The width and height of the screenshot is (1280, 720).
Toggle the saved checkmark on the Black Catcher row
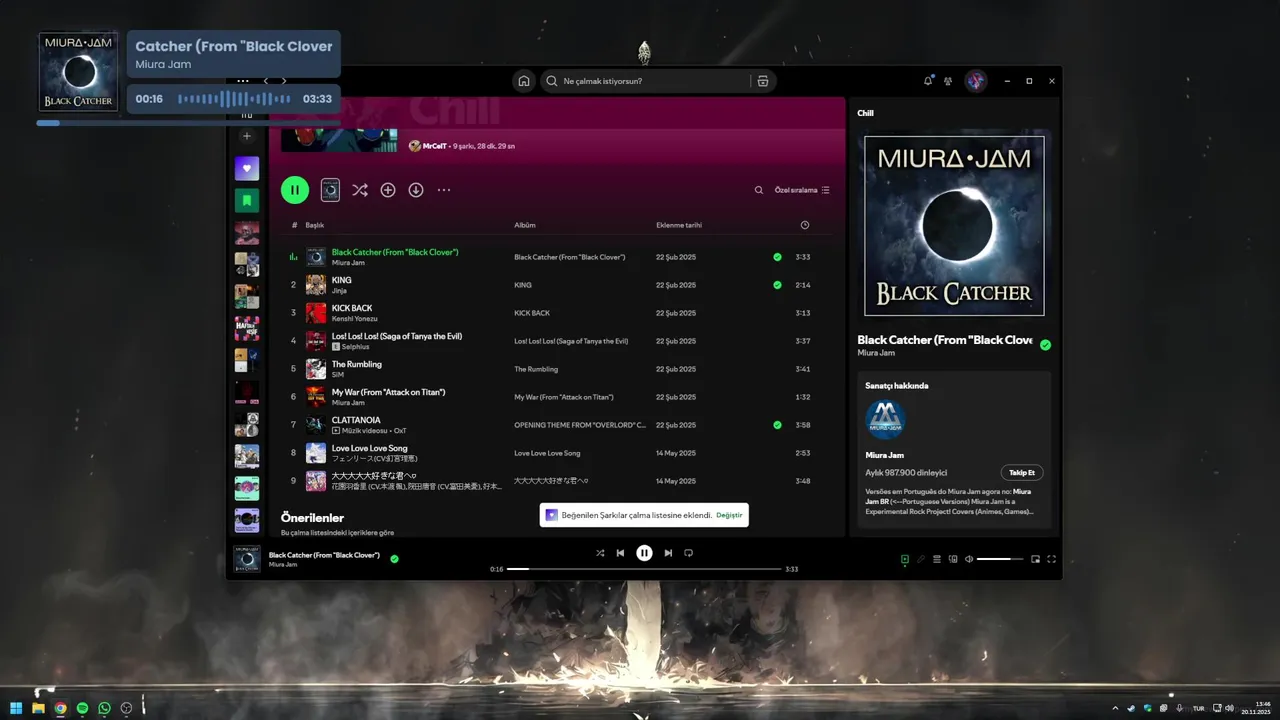(777, 257)
